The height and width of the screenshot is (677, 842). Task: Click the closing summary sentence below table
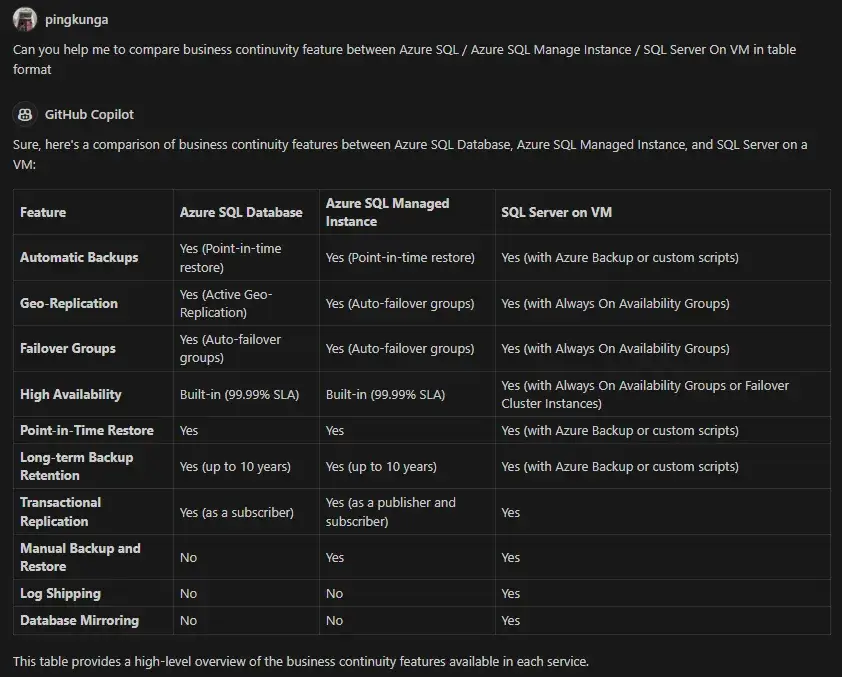[x=301, y=661]
